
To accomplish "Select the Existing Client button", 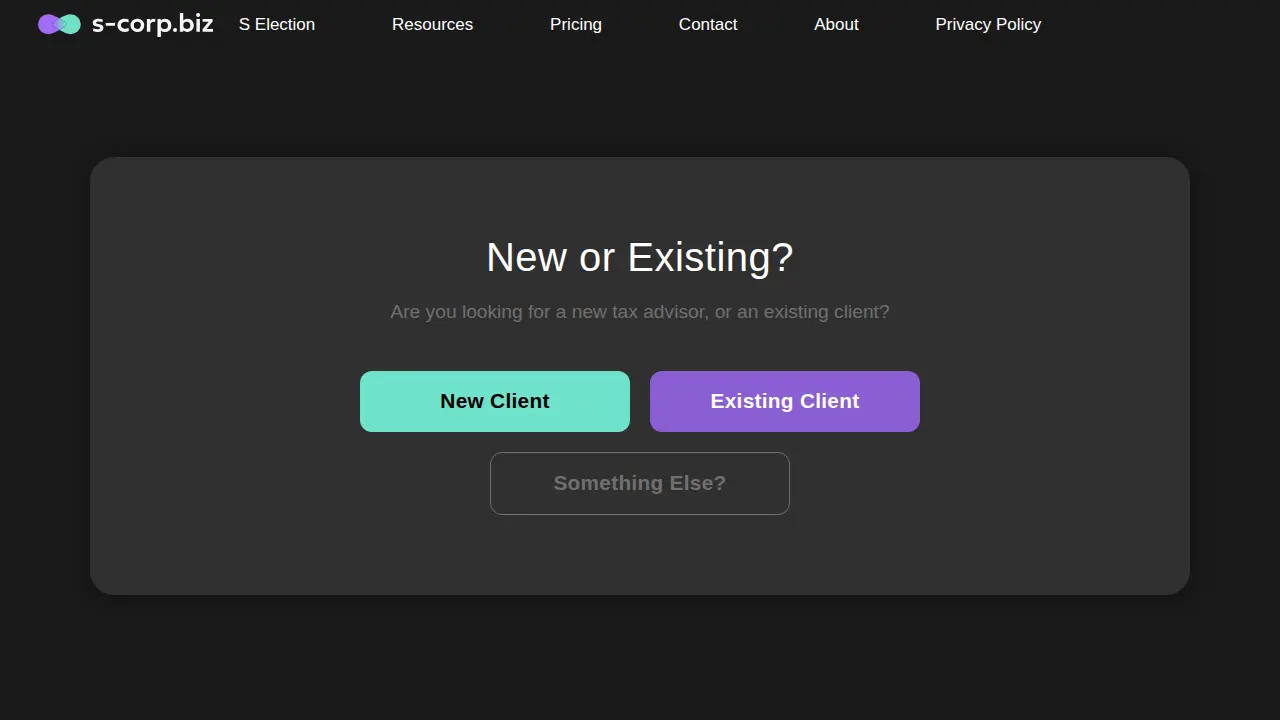I will click(785, 401).
